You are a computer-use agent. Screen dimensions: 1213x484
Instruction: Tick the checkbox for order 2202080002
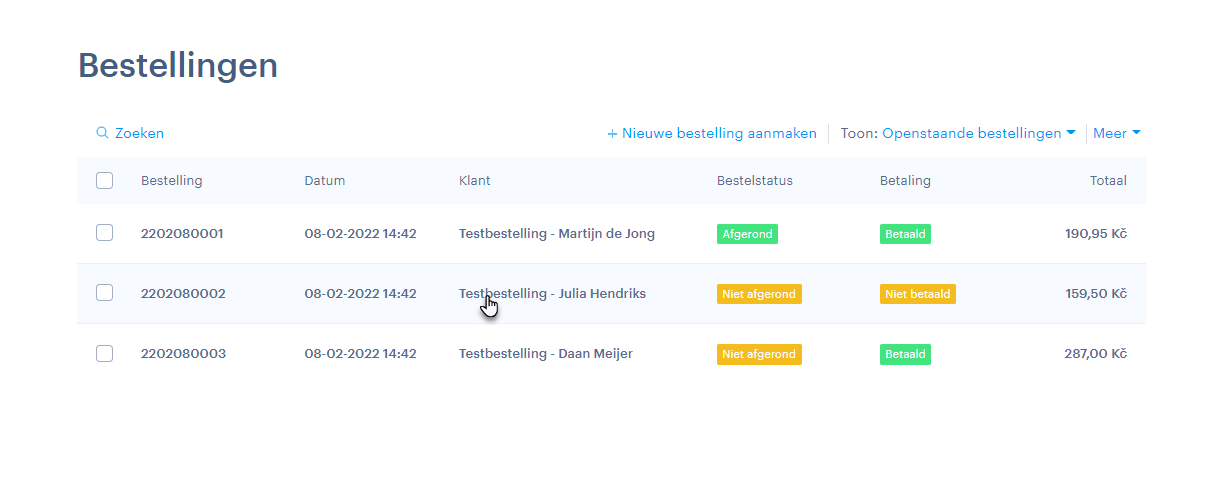(x=105, y=293)
